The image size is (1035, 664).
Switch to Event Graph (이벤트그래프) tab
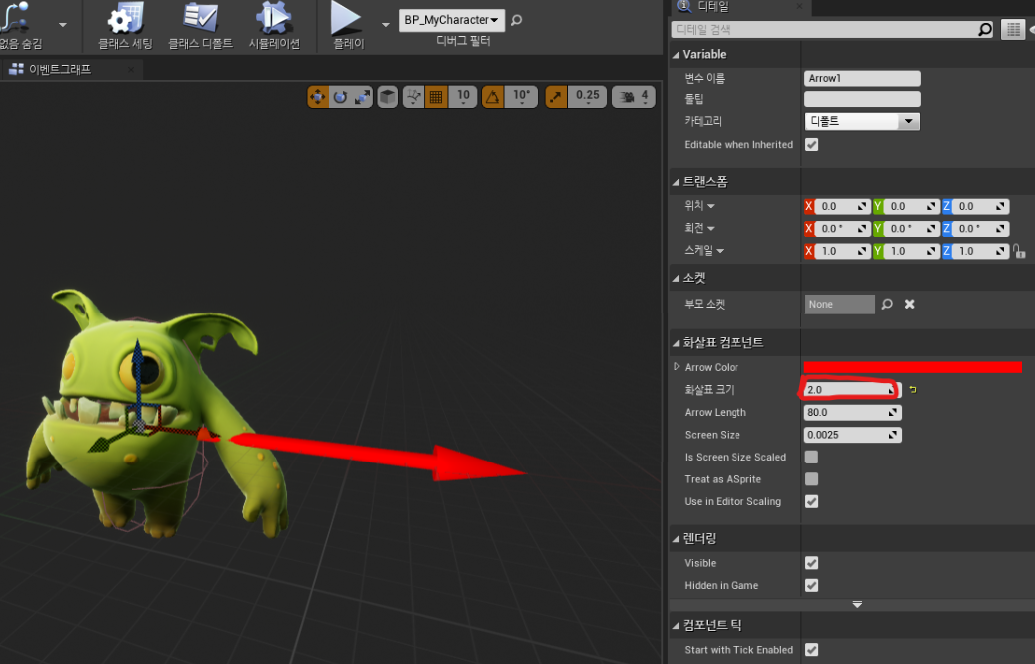click(59, 69)
